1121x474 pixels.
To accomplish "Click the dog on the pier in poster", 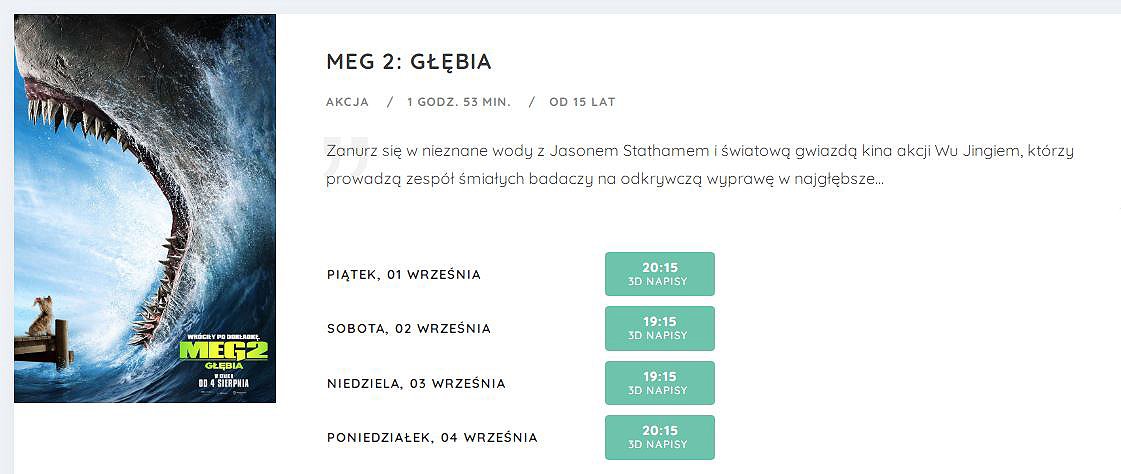I will (42, 315).
